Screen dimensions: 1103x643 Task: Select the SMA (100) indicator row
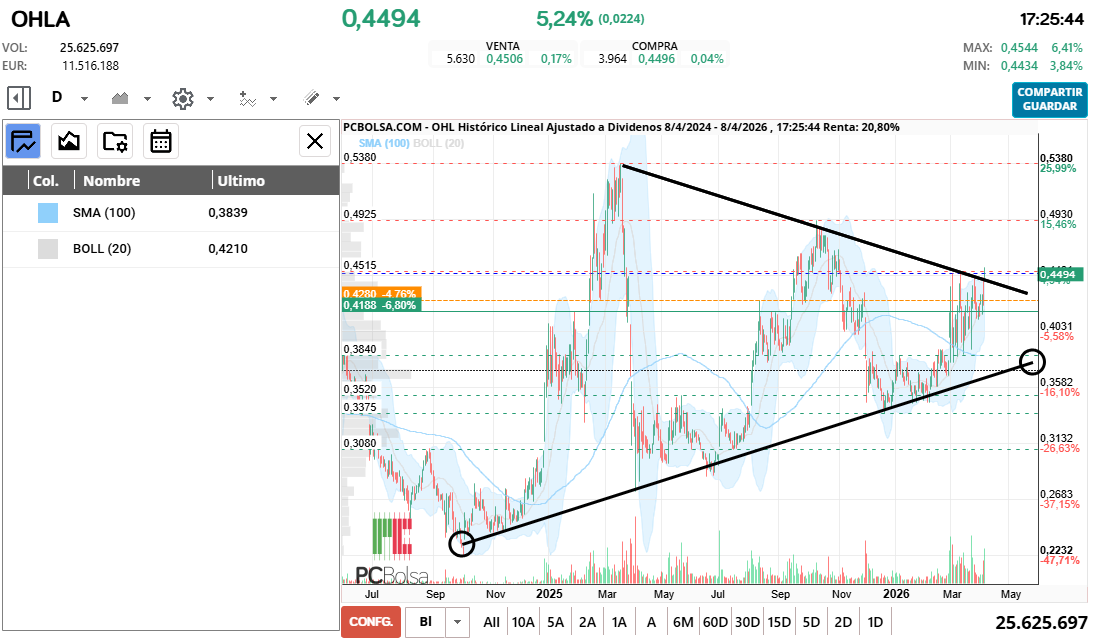coord(171,213)
